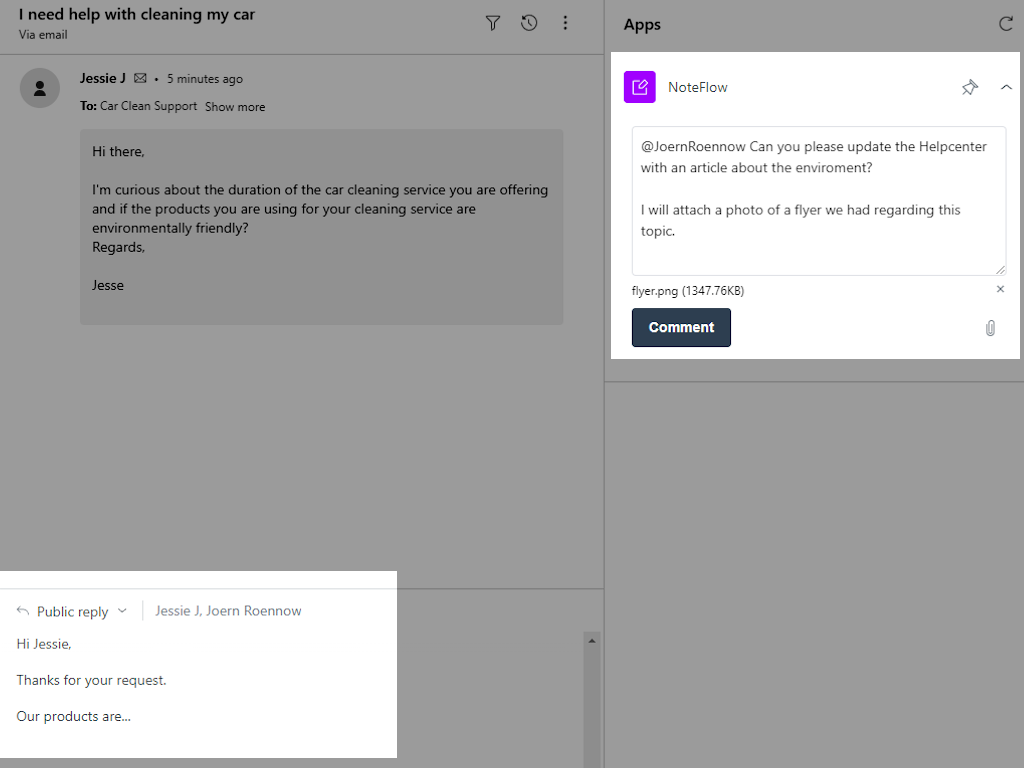
Task: Click the reply arrow icon
Action: point(23,611)
